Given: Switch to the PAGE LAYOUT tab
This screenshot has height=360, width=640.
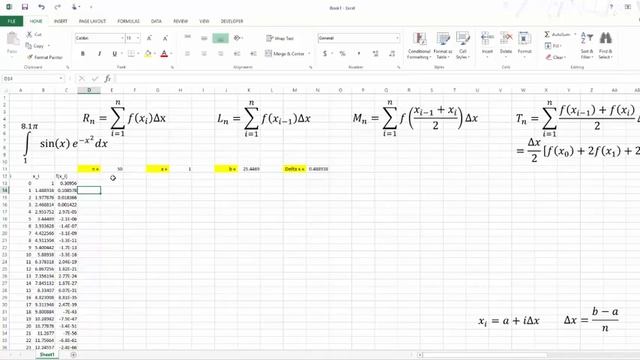Looking at the screenshot, I should coord(92,21).
